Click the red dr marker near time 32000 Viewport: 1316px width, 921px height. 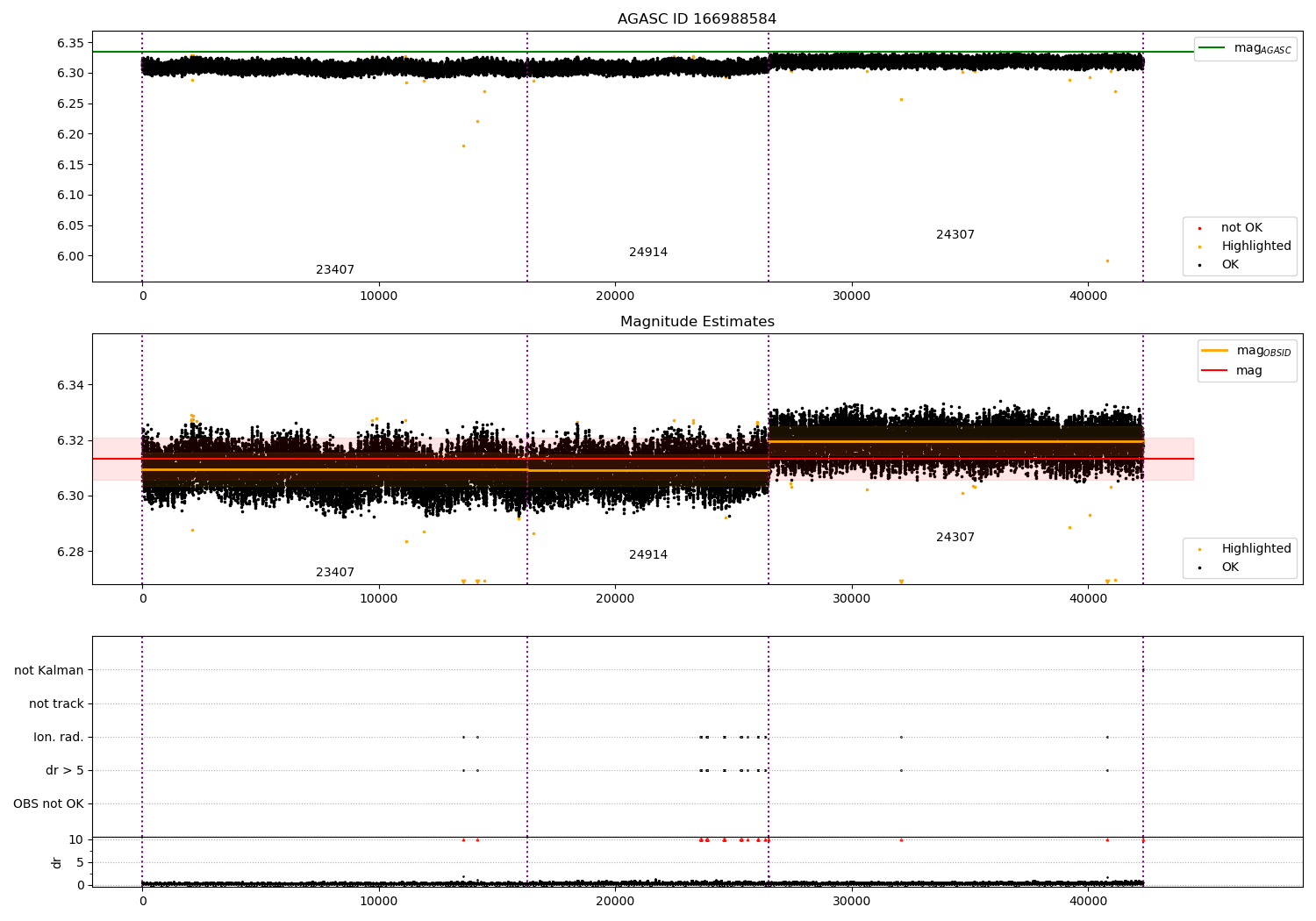[x=901, y=839]
